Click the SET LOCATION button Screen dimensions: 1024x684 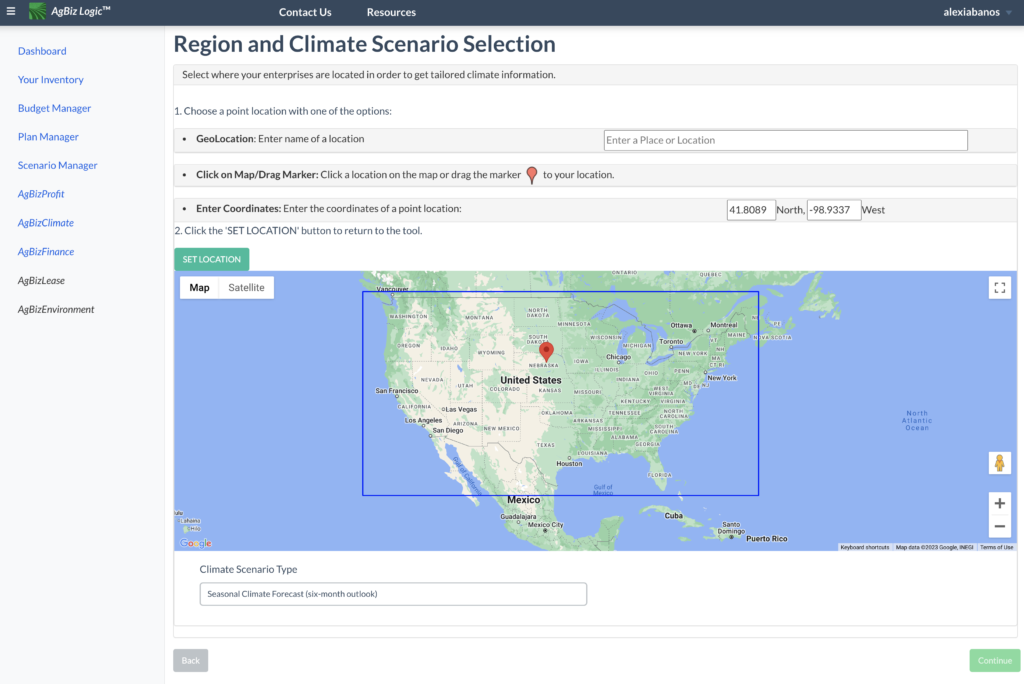pyautogui.click(x=212, y=259)
